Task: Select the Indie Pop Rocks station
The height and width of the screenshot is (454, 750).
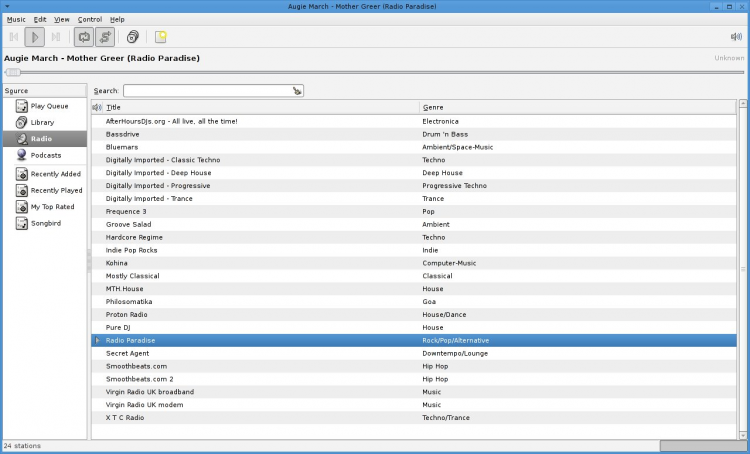Action: [132, 251]
